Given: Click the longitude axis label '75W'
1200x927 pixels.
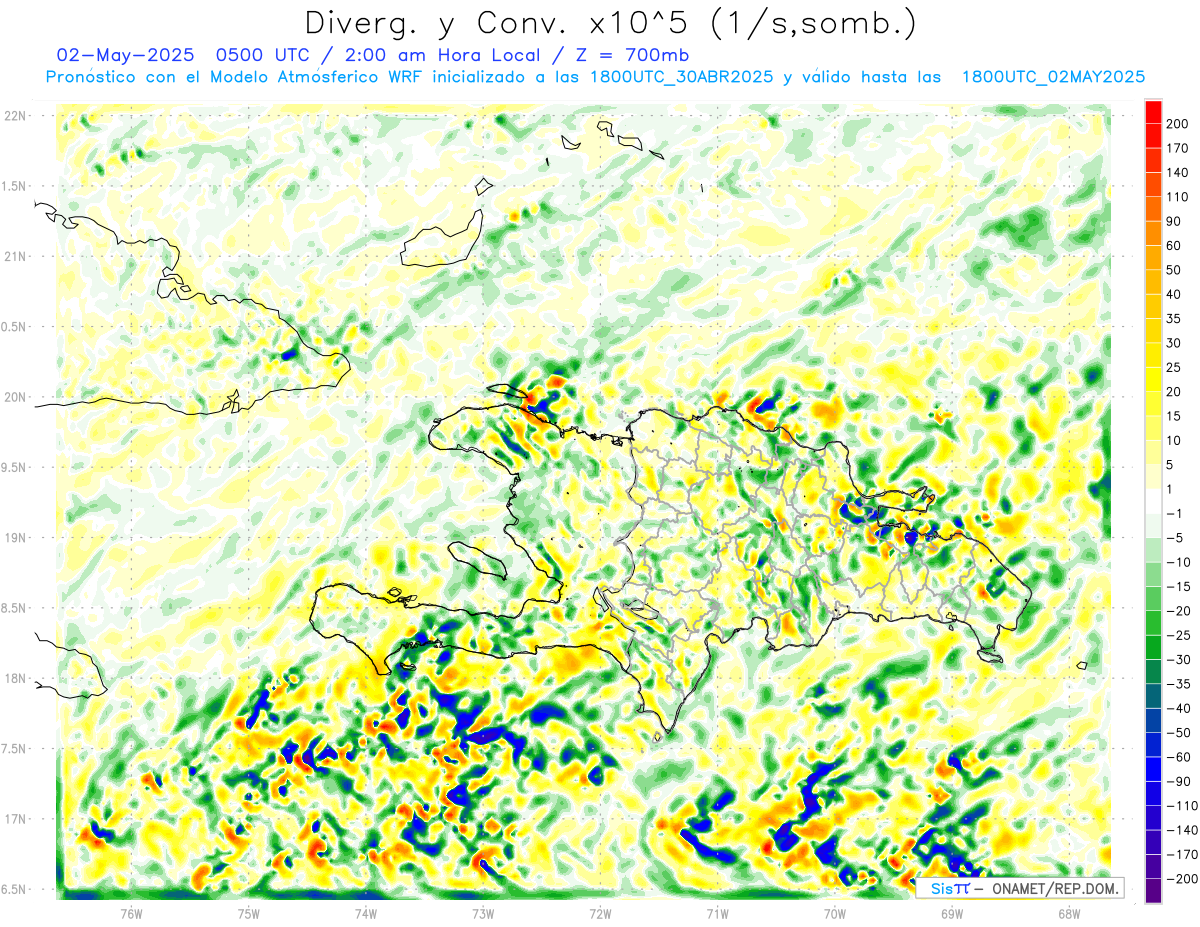Looking at the screenshot, I should click(248, 913).
